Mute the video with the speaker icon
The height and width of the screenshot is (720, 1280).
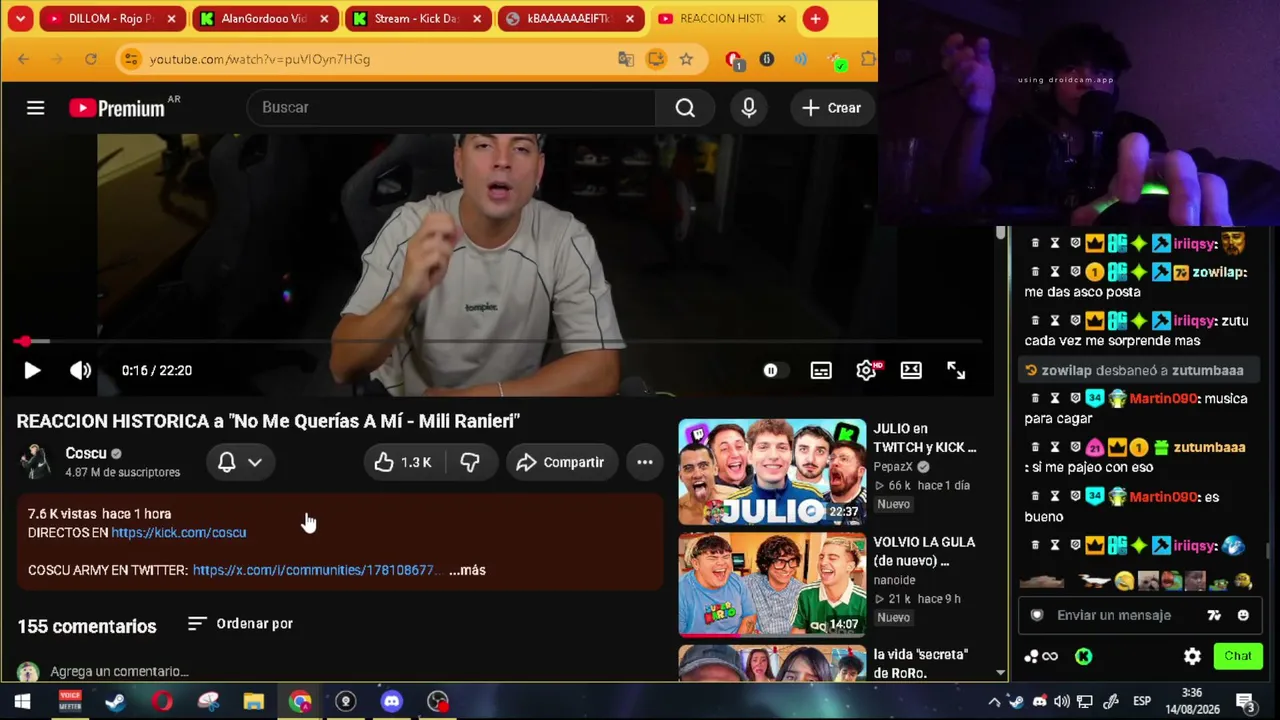81,371
